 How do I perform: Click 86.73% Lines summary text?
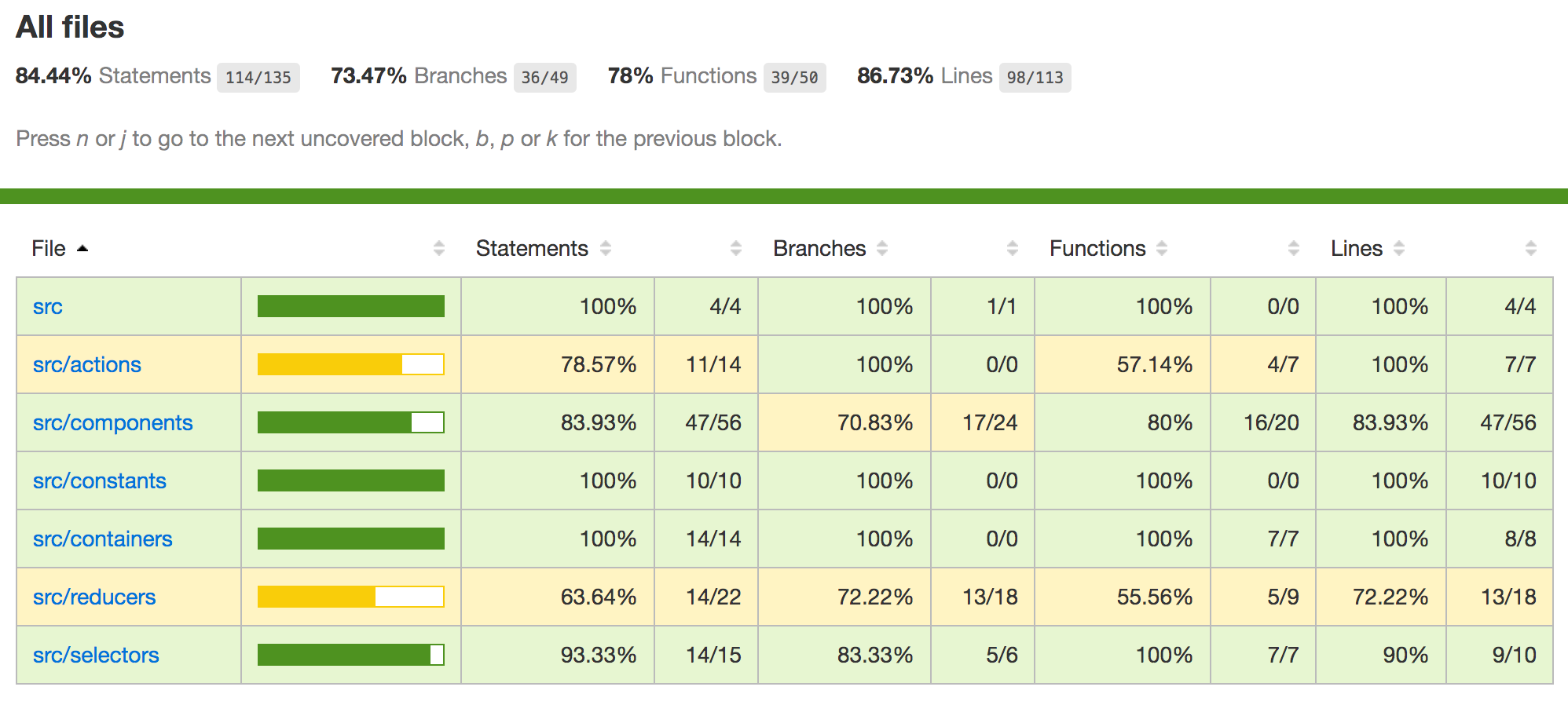point(925,76)
